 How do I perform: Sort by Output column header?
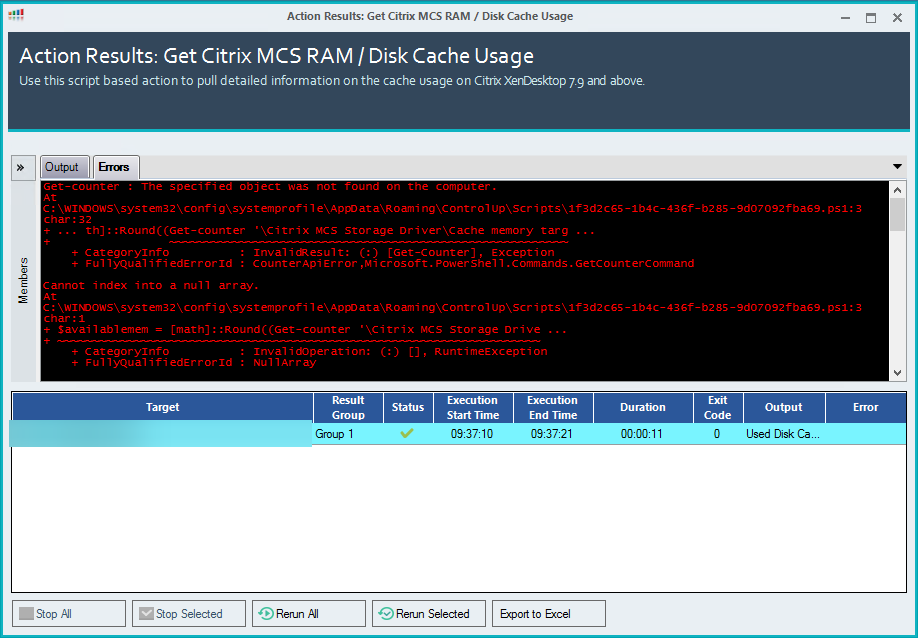[x=783, y=407]
